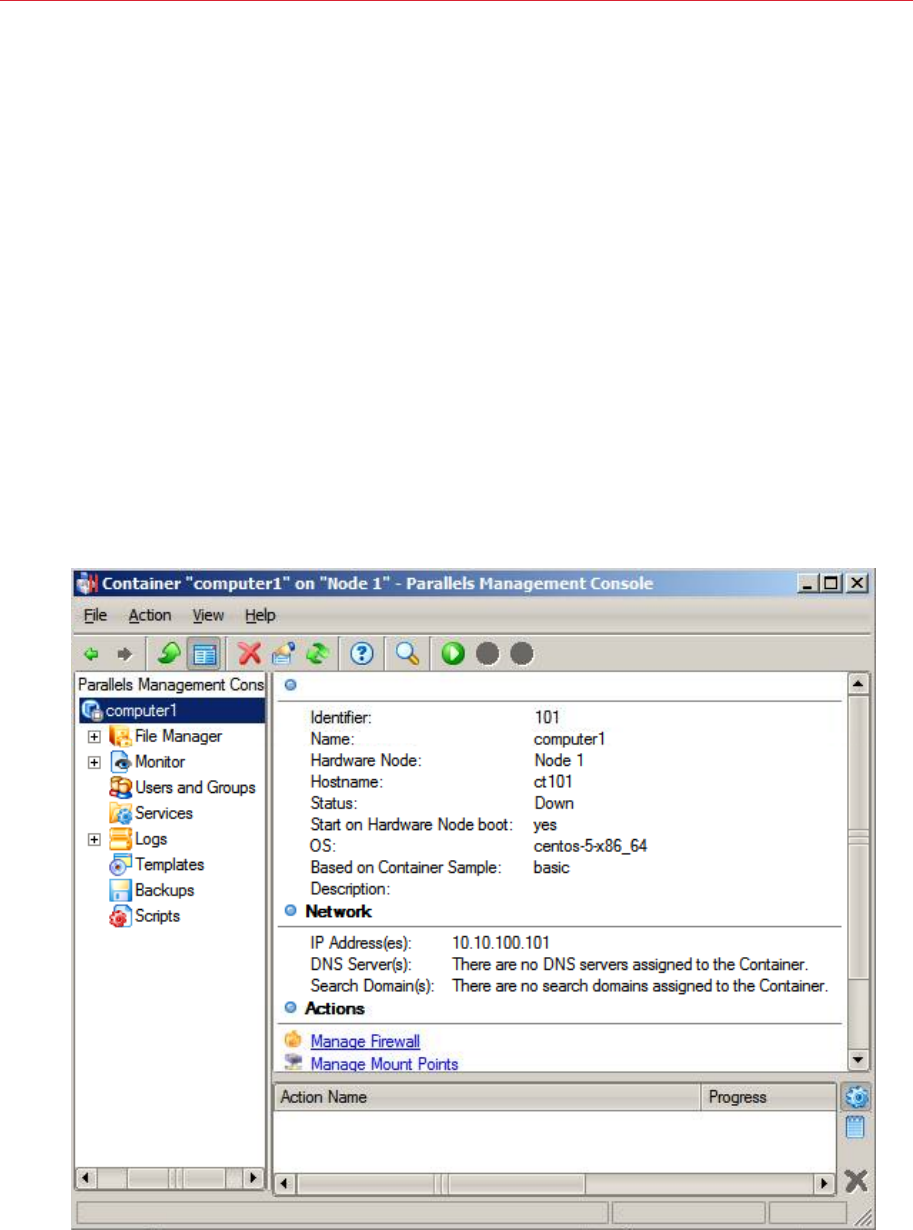Open the View menu

pos(208,615)
